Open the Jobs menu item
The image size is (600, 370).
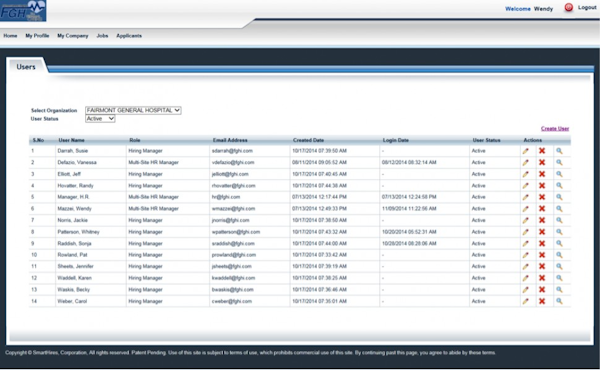pyautogui.click(x=102, y=36)
